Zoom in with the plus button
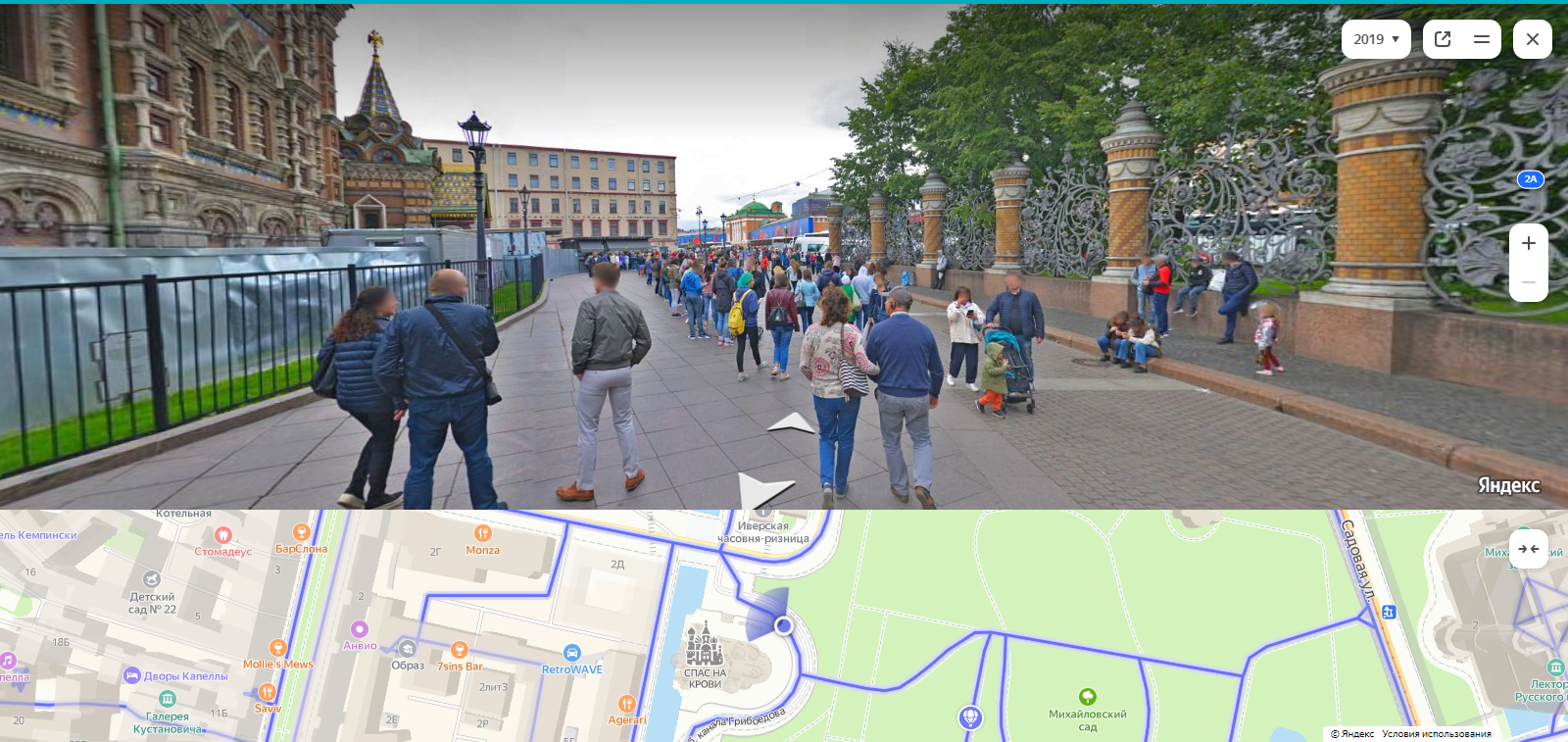The image size is (1568, 742). 1529,243
